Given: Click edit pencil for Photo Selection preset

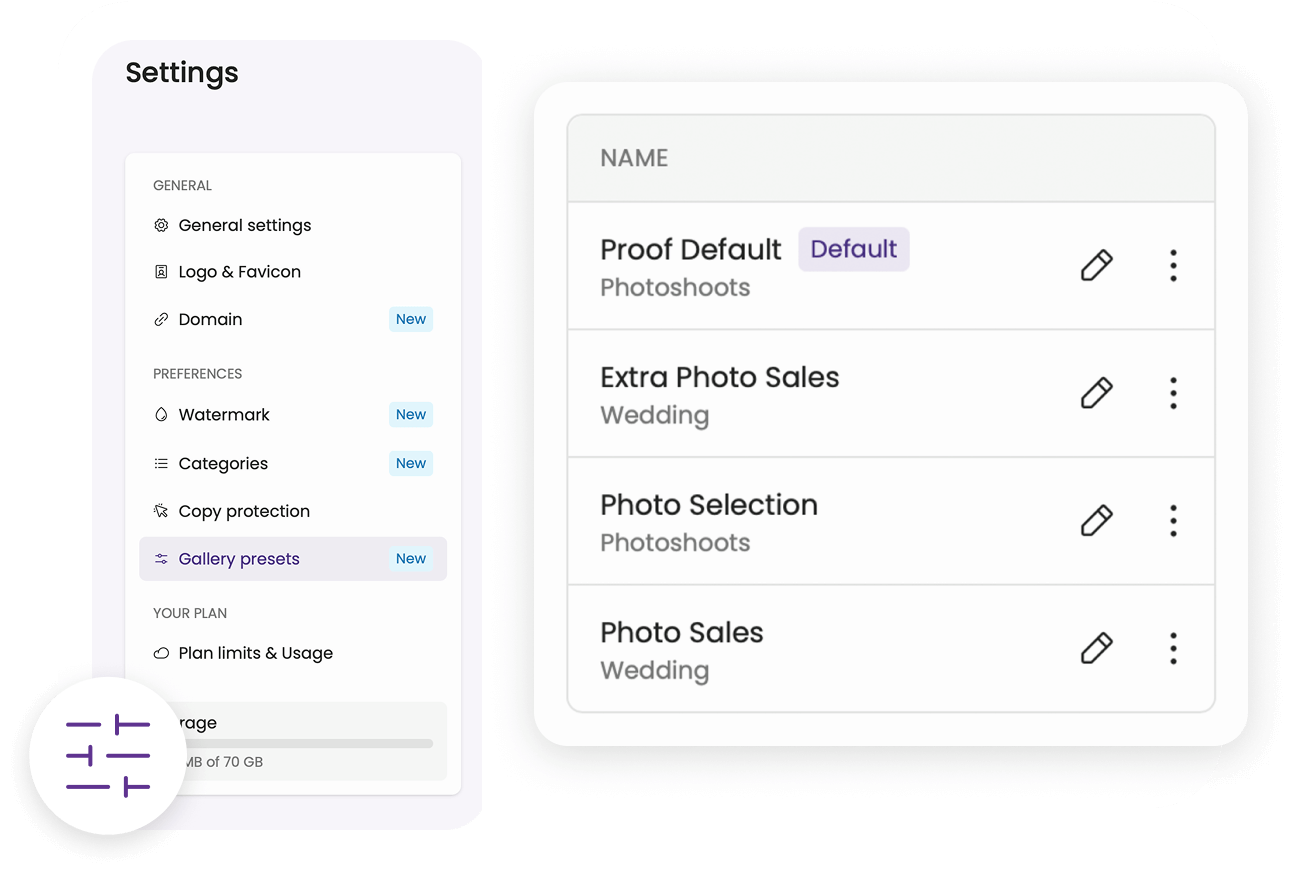Looking at the screenshot, I should click(1096, 521).
